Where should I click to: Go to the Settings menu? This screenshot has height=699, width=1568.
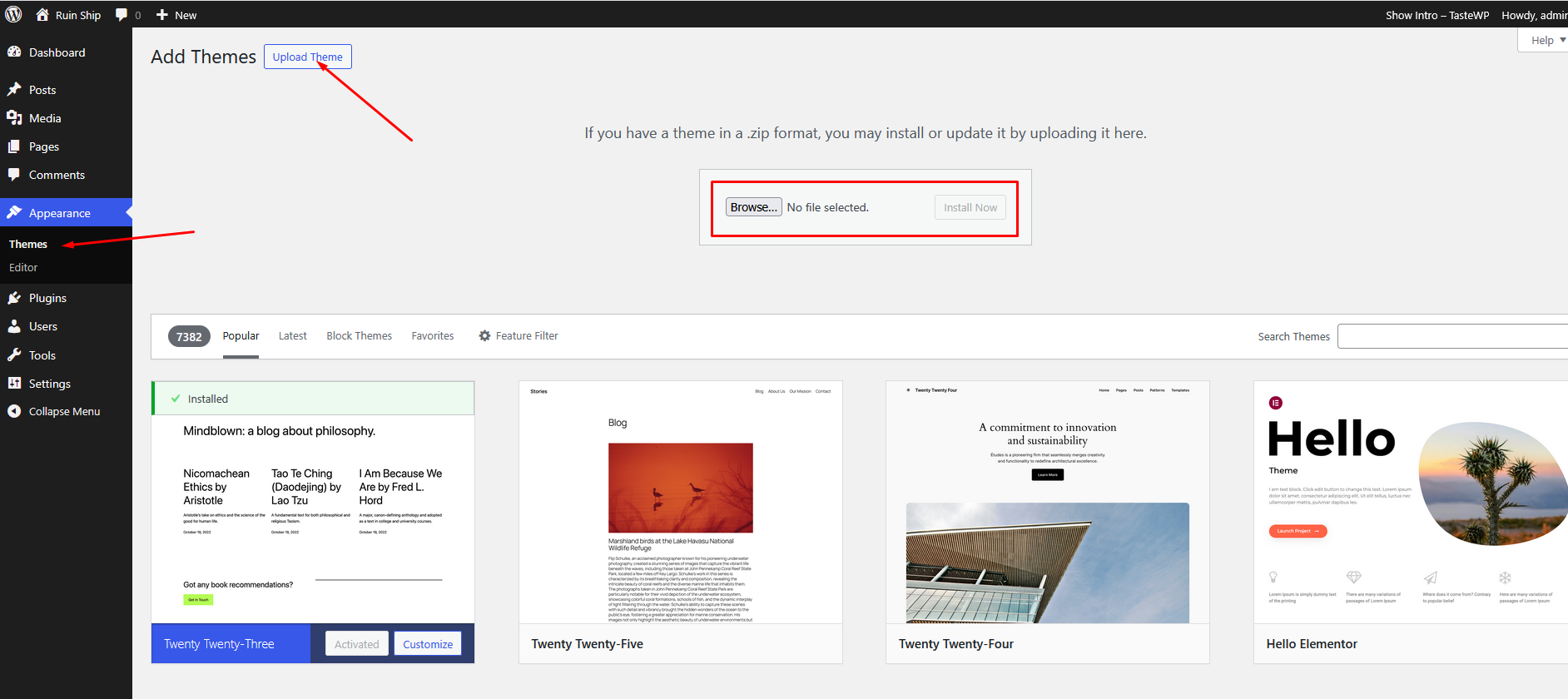(66, 384)
